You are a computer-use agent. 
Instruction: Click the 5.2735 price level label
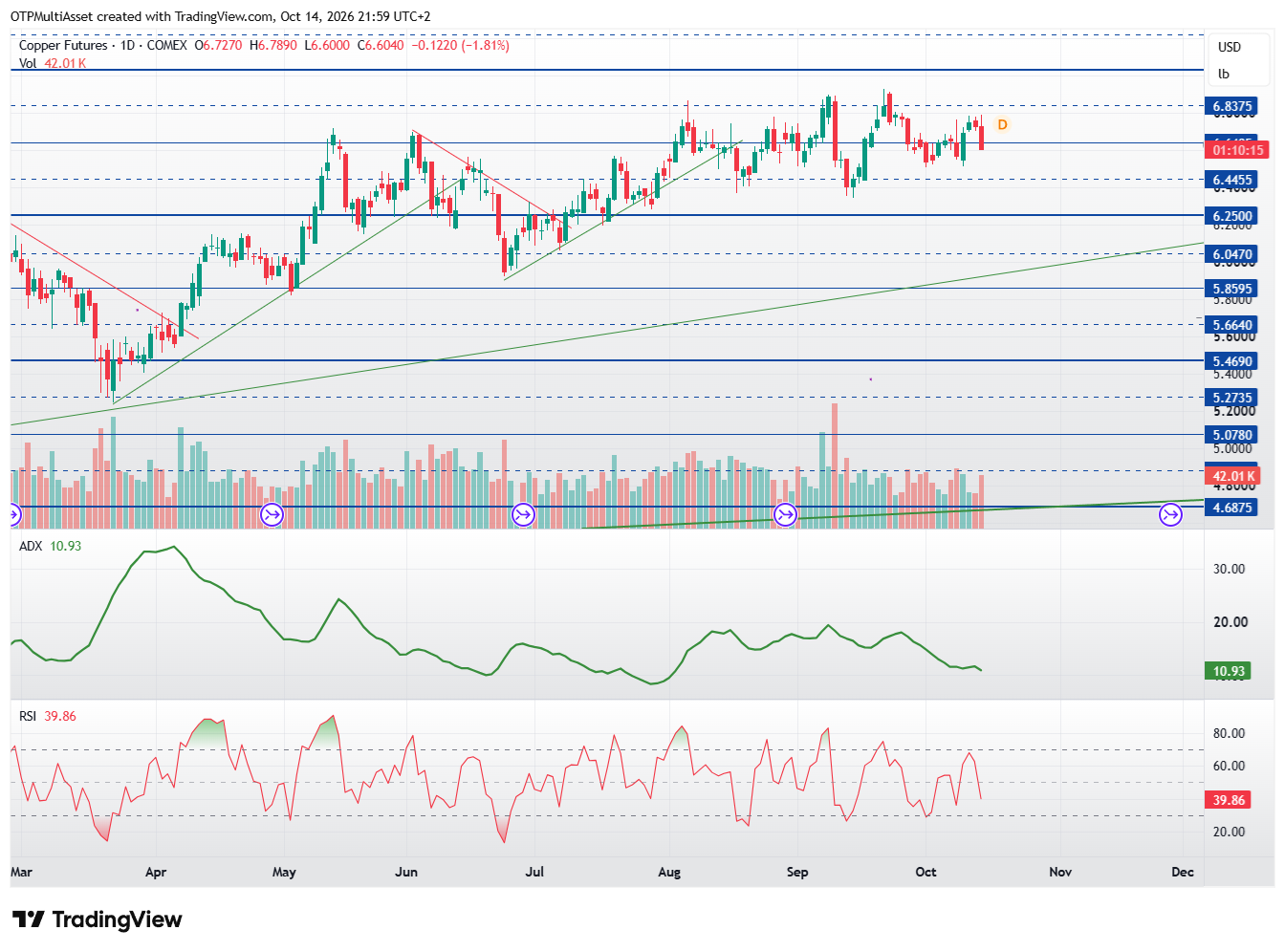pos(1231,398)
